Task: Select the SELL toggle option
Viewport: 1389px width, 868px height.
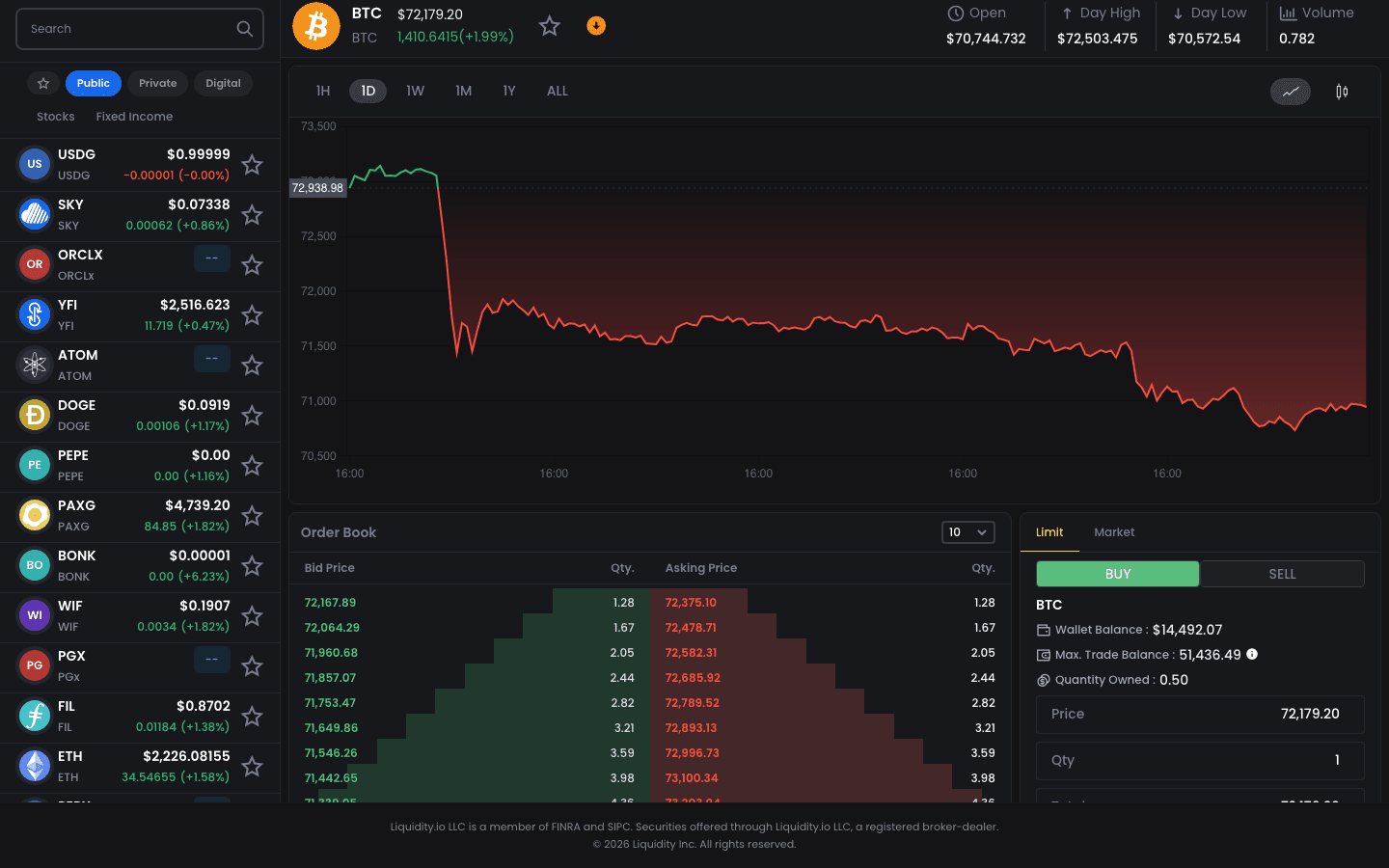Action: click(x=1282, y=574)
